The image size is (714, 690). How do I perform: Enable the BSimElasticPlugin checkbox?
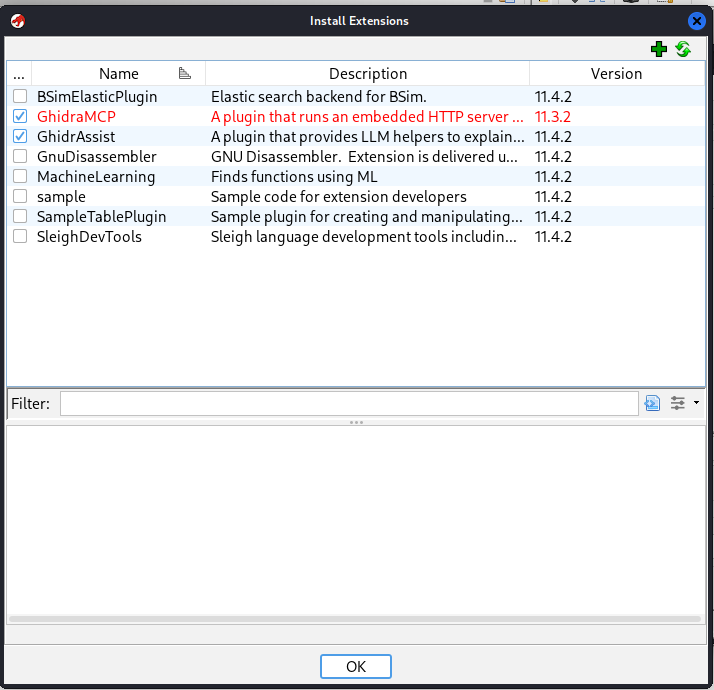pyautogui.click(x=20, y=97)
